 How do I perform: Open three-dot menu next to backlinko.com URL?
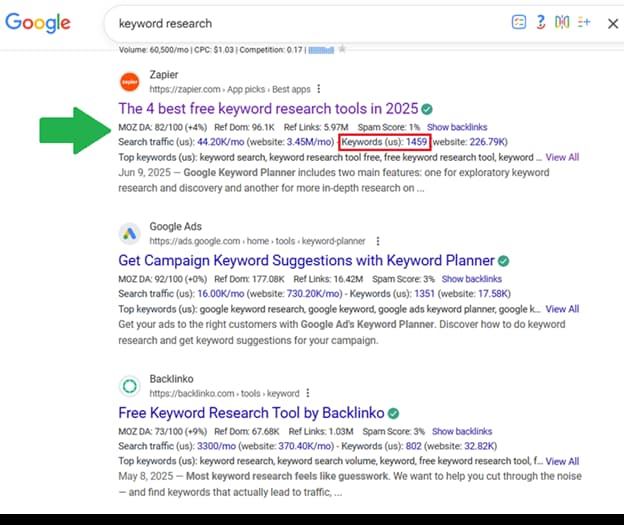[308, 393]
